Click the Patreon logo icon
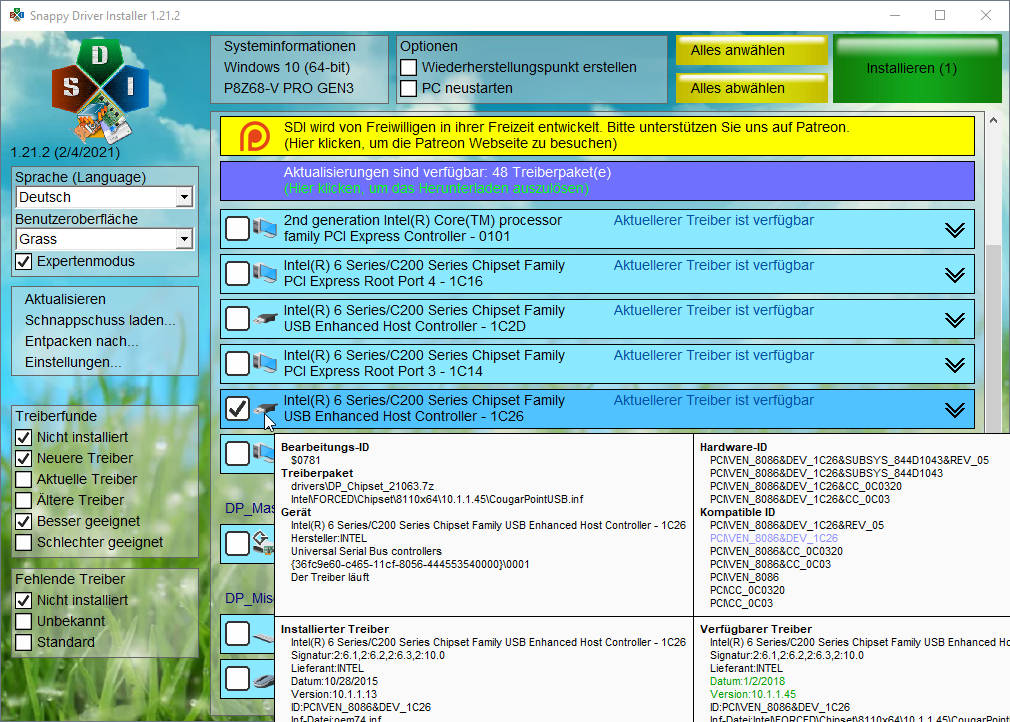The width and height of the screenshot is (1010, 722). coord(254,136)
